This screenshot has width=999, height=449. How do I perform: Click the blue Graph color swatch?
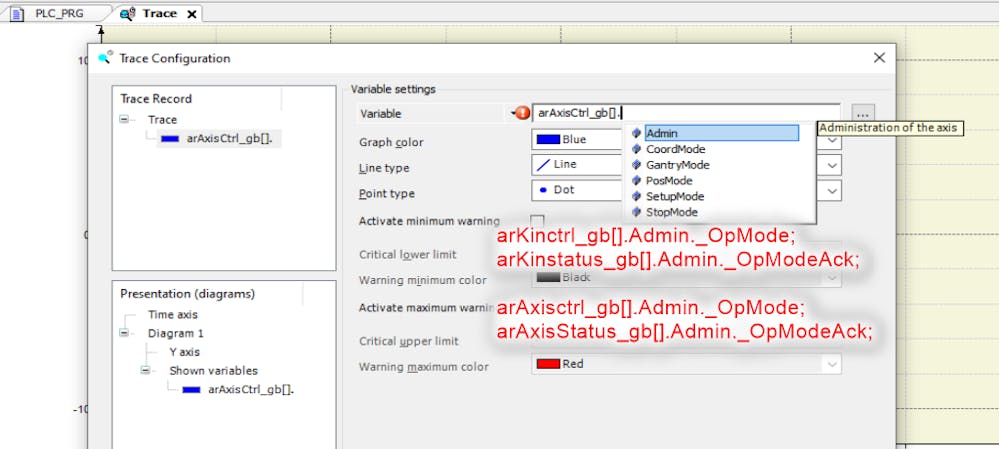pos(548,140)
